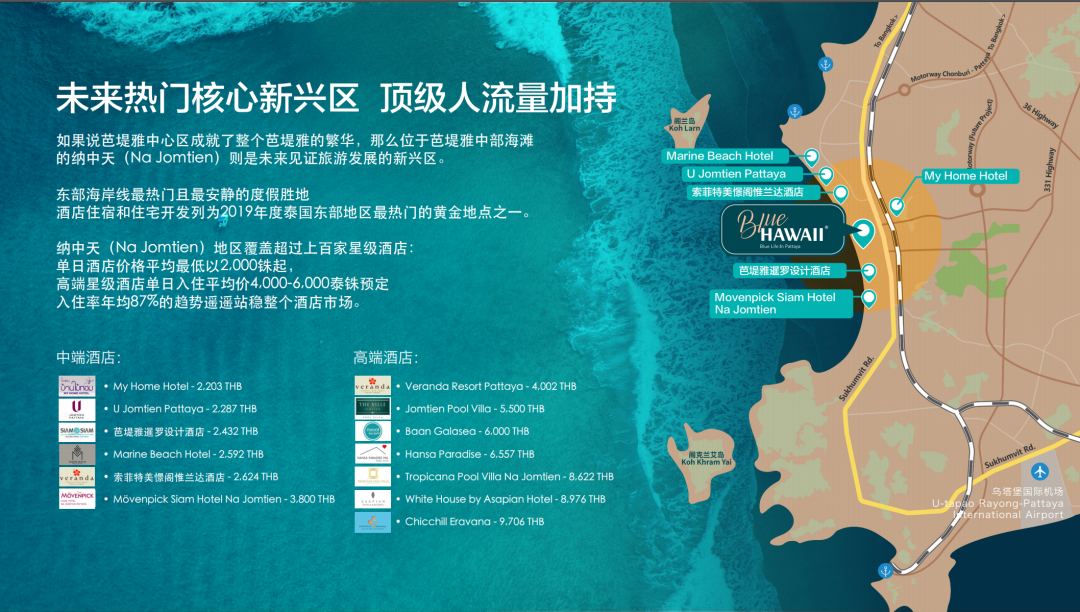Click the 36 Highway road label
Viewport: 1080px width, 612px height.
pyautogui.click(x=1040, y=116)
